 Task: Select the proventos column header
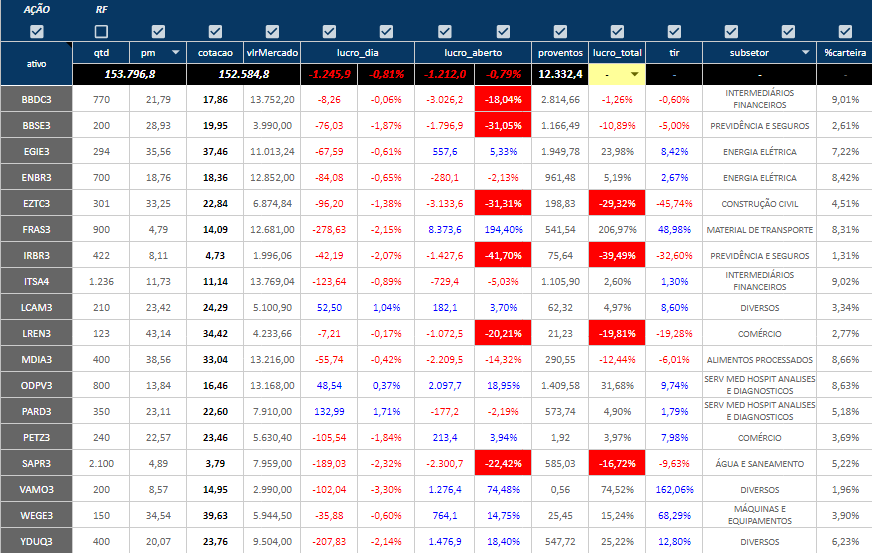560,53
